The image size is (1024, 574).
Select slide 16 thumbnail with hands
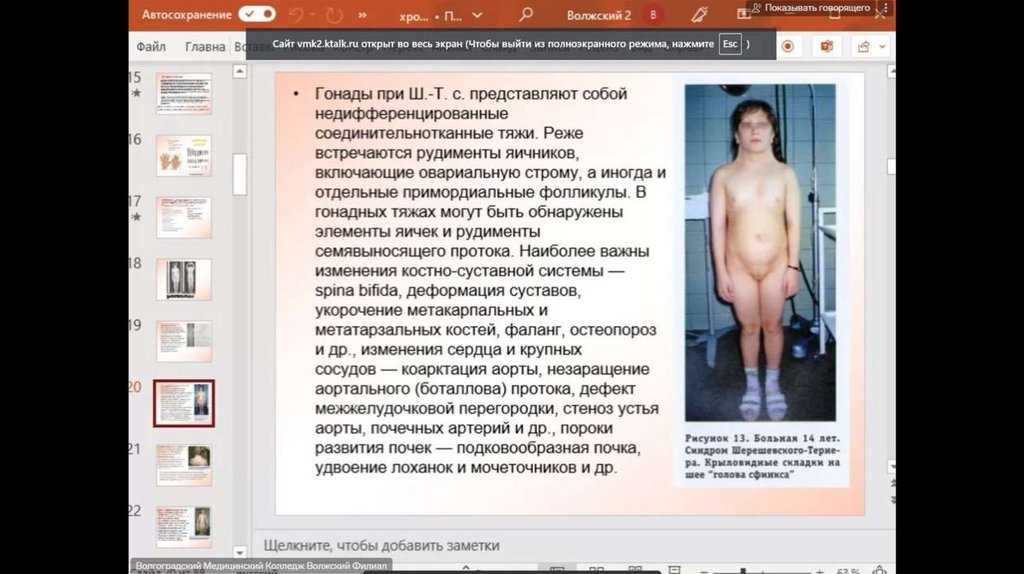[184, 155]
